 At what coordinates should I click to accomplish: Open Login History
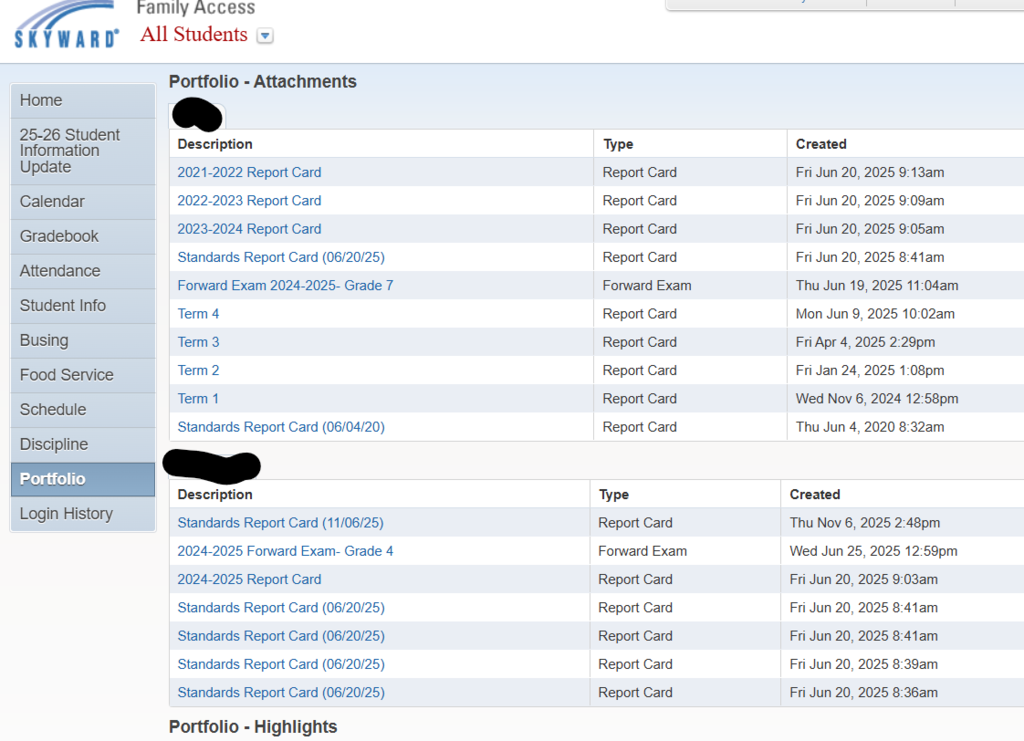pyautogui.click(x=66, y=514)
